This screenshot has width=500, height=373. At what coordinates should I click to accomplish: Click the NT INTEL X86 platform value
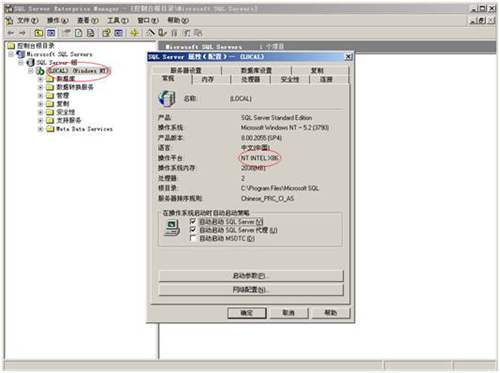pyautogui.click(x=260, y=158)
